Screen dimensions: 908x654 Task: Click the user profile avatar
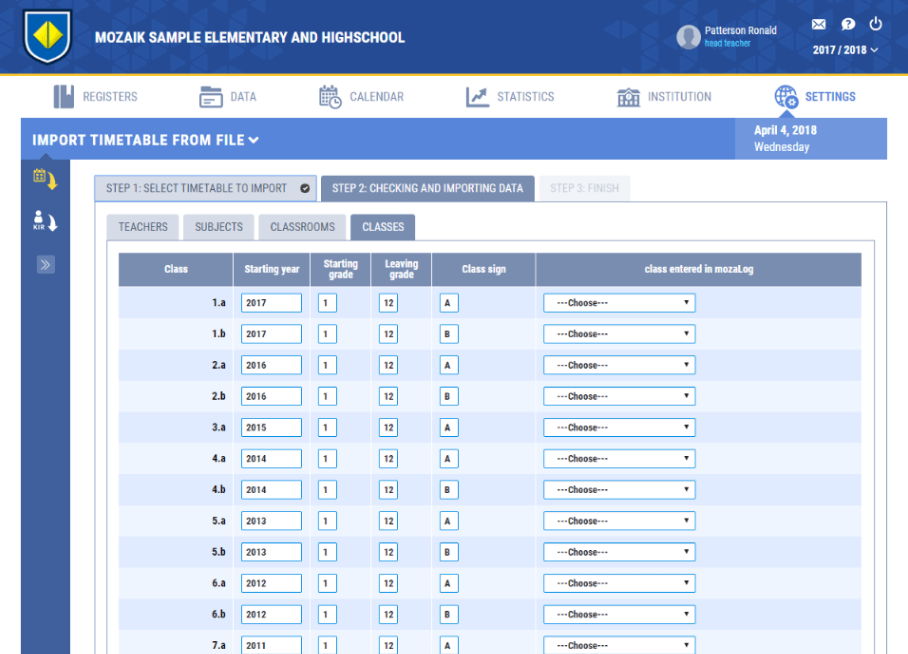[688, 37]
